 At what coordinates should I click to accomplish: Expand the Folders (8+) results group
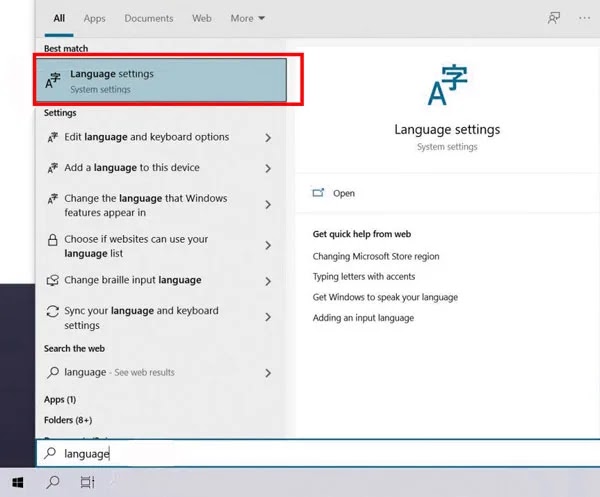[68, 420]
